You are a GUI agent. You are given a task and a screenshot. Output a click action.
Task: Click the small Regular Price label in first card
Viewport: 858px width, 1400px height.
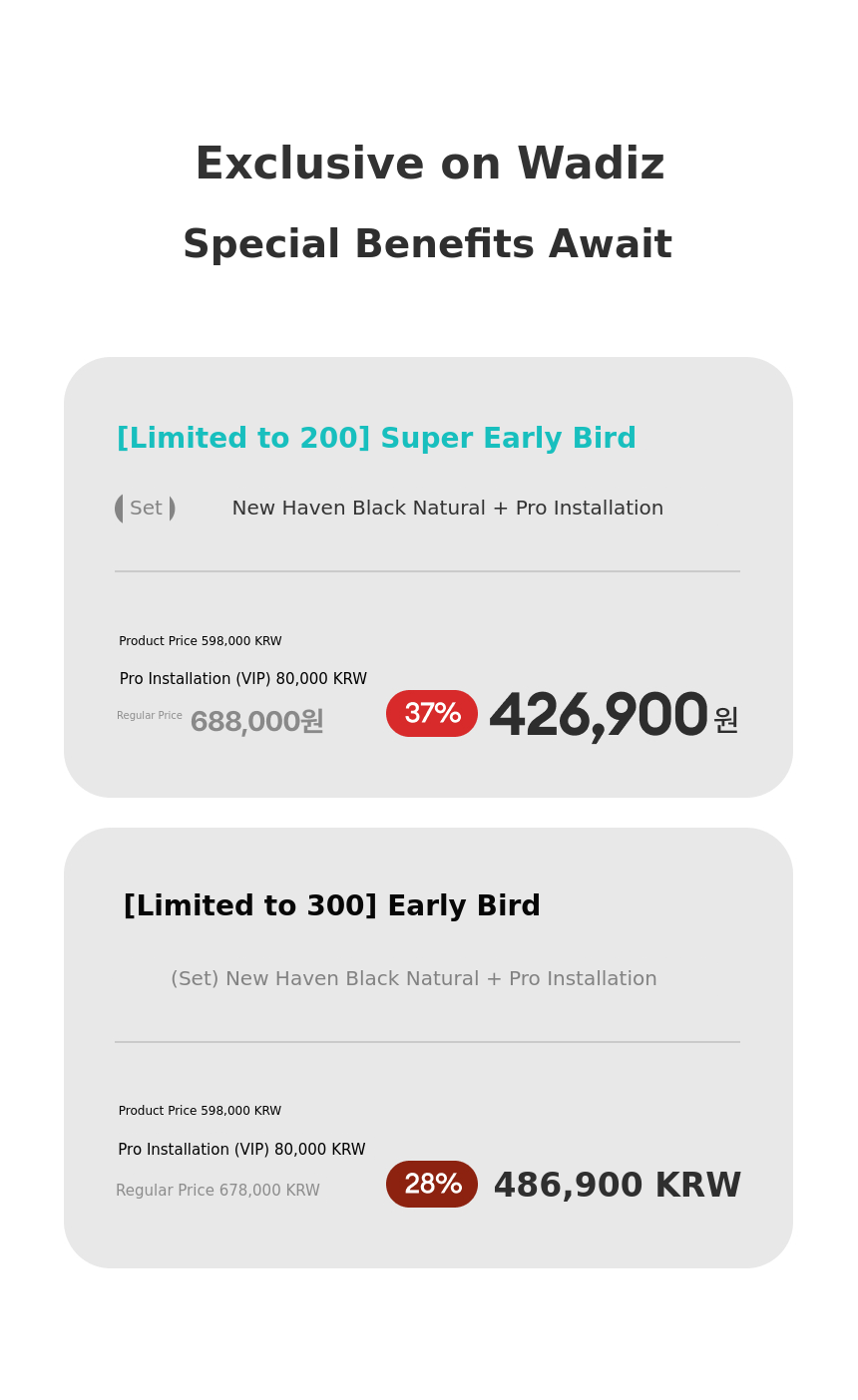point(150,716)
